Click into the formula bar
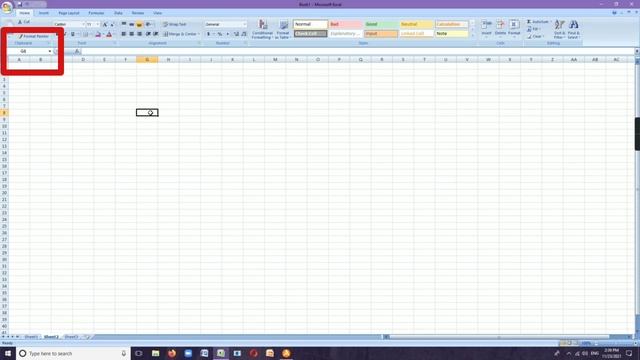The width and height of the screenshot is (640, 360). click(x=357, y=51)
